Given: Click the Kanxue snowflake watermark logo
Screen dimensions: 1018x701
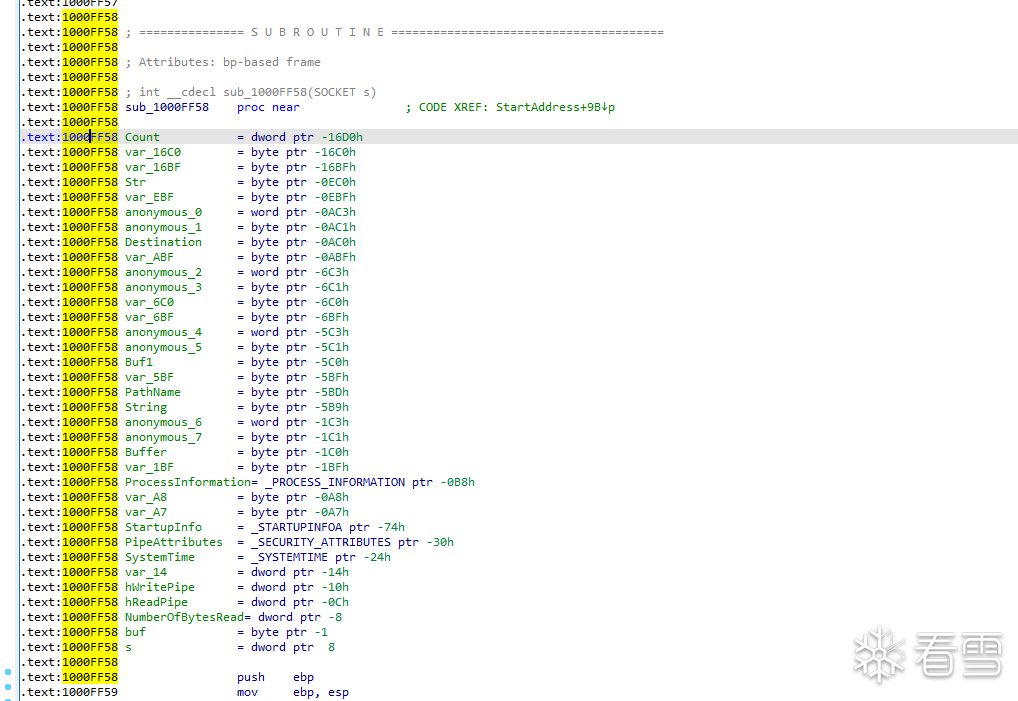Looking at the screenshot, I should coord(880,655).
